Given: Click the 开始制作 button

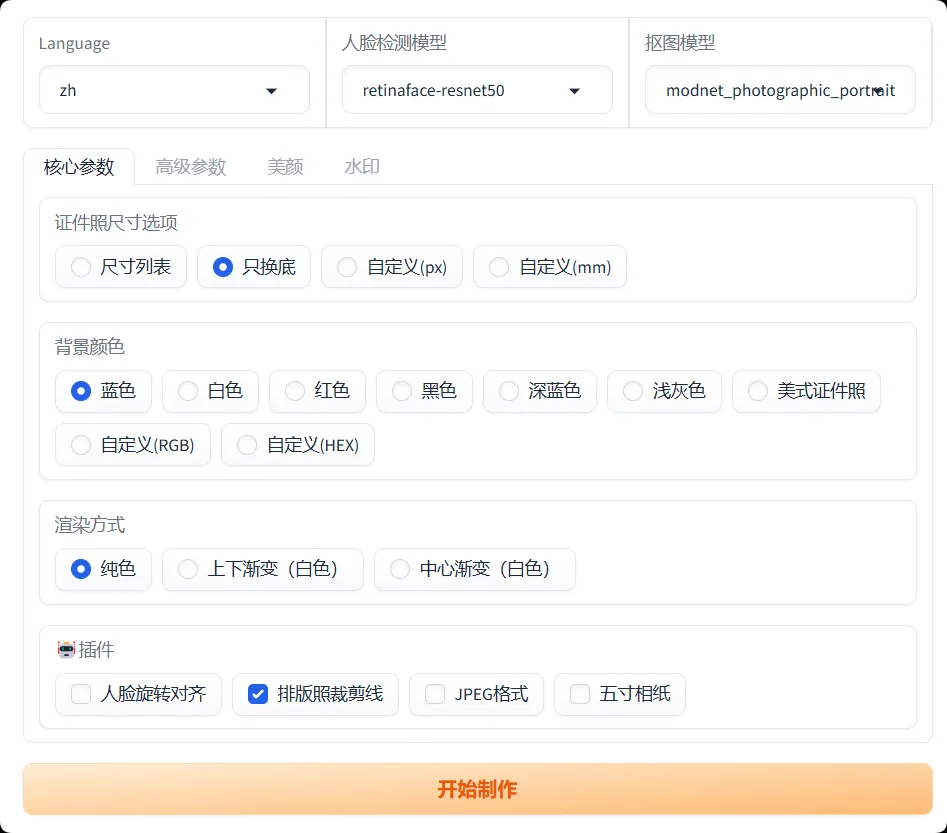Looking at the screenshot, I should 478,789.
